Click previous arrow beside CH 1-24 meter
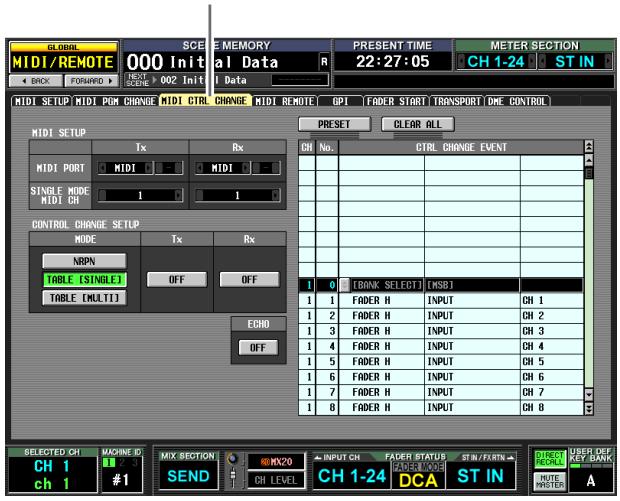The image size is (620, 501). point(461,62)
